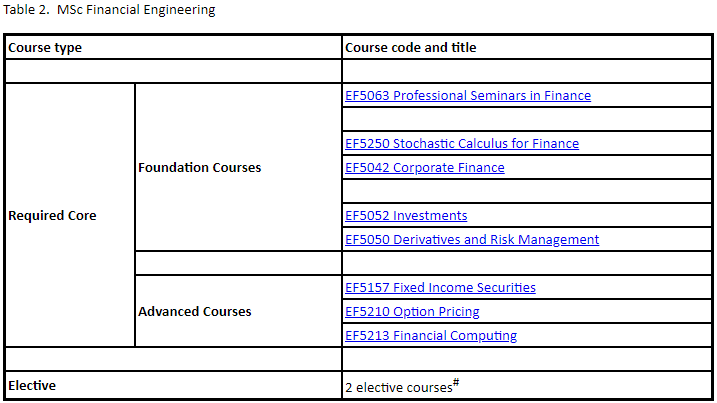This screenshot has height=403, width=717.
Task: Click the Course code and title header
Action: pos(526,48)
